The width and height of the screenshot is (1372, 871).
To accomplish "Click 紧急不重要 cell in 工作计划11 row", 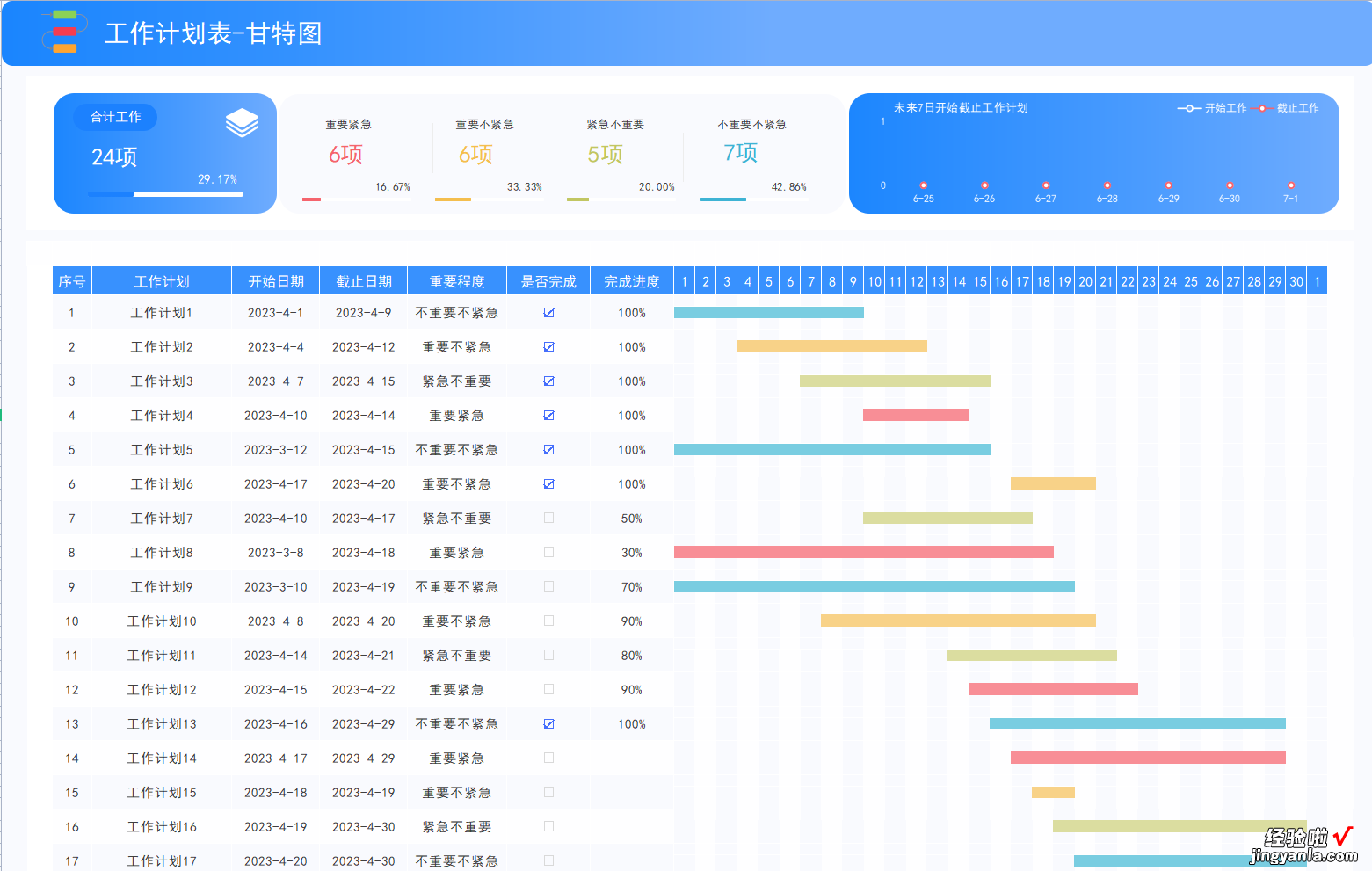I will [457, 656].
